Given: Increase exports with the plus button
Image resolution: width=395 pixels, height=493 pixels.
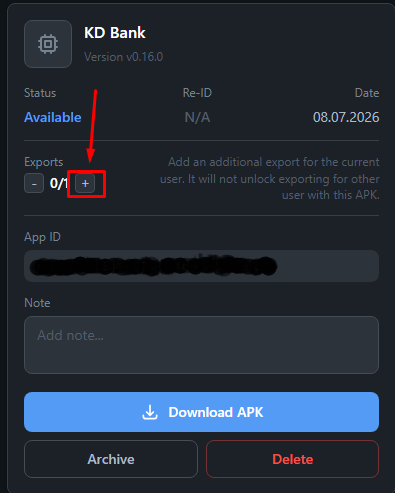Looking at the screenshot, I should point(85,183).
